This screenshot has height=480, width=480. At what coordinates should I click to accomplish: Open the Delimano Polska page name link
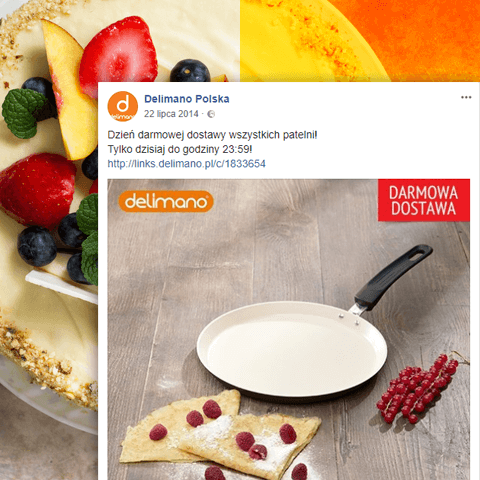(187, 99)
